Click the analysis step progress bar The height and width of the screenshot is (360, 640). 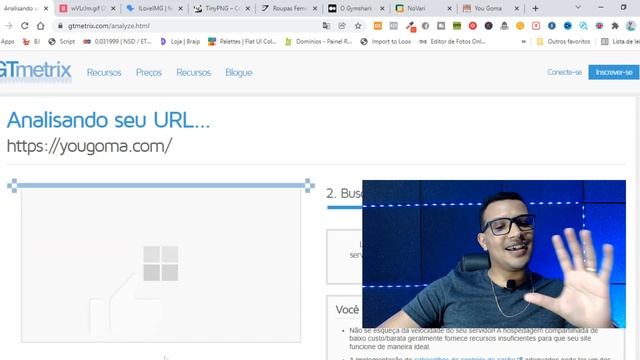(344, 207)
